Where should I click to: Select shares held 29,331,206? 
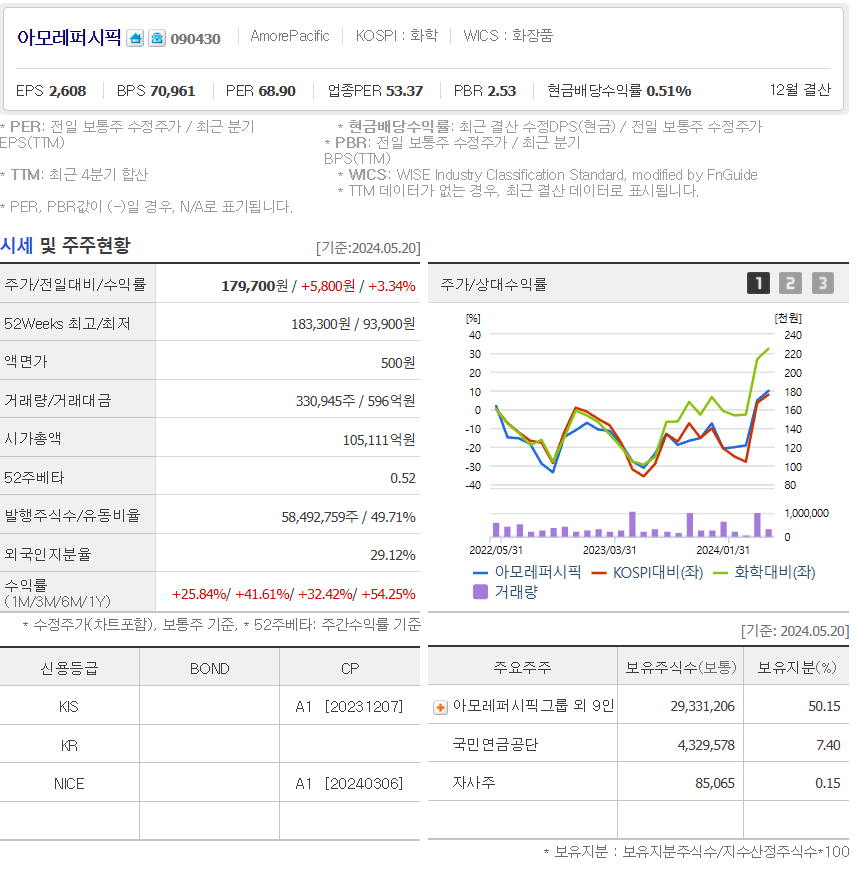tap(702, 706)
